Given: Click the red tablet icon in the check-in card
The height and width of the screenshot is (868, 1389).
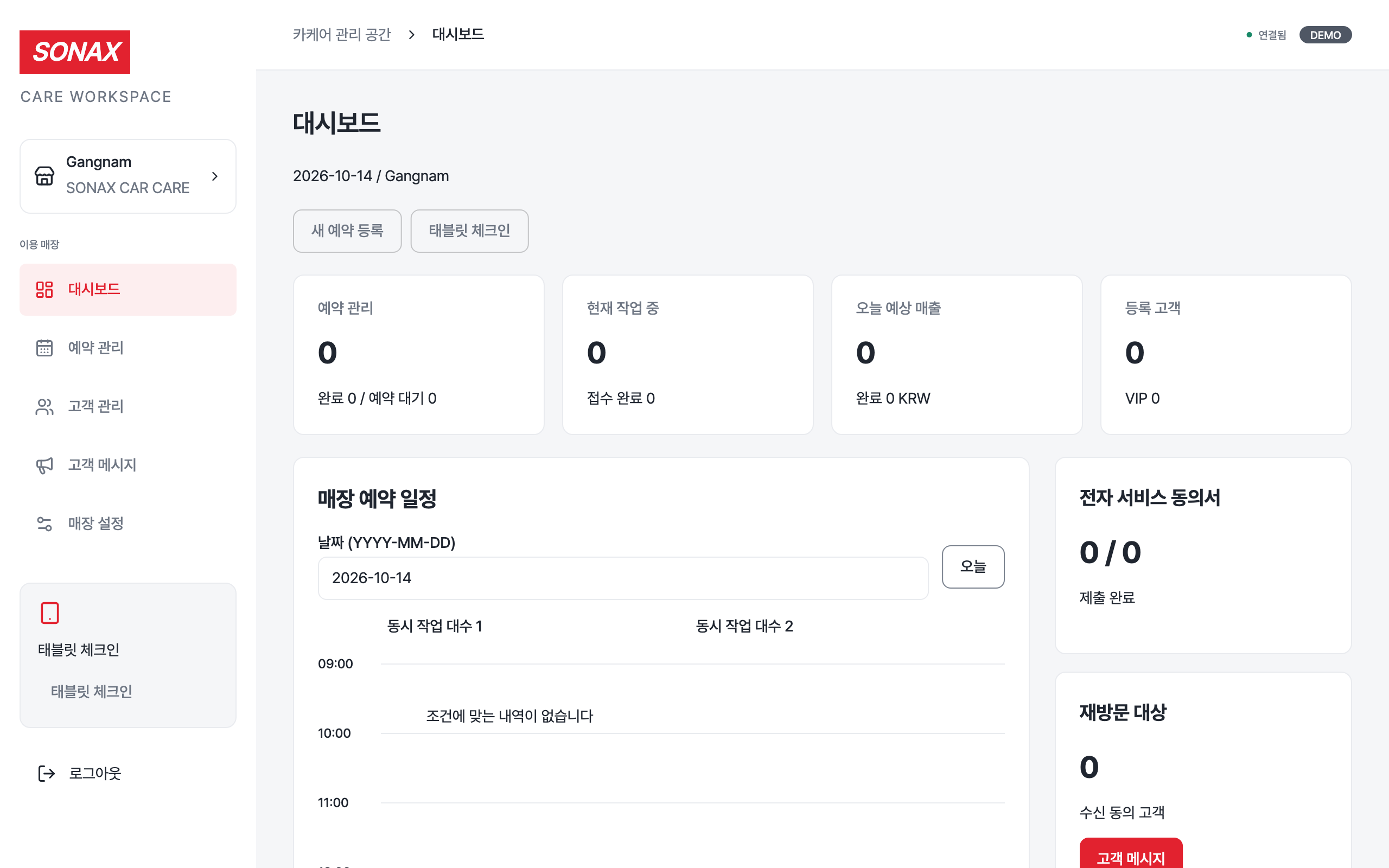Looking at the screenshot, I should [x=50, y=612].
